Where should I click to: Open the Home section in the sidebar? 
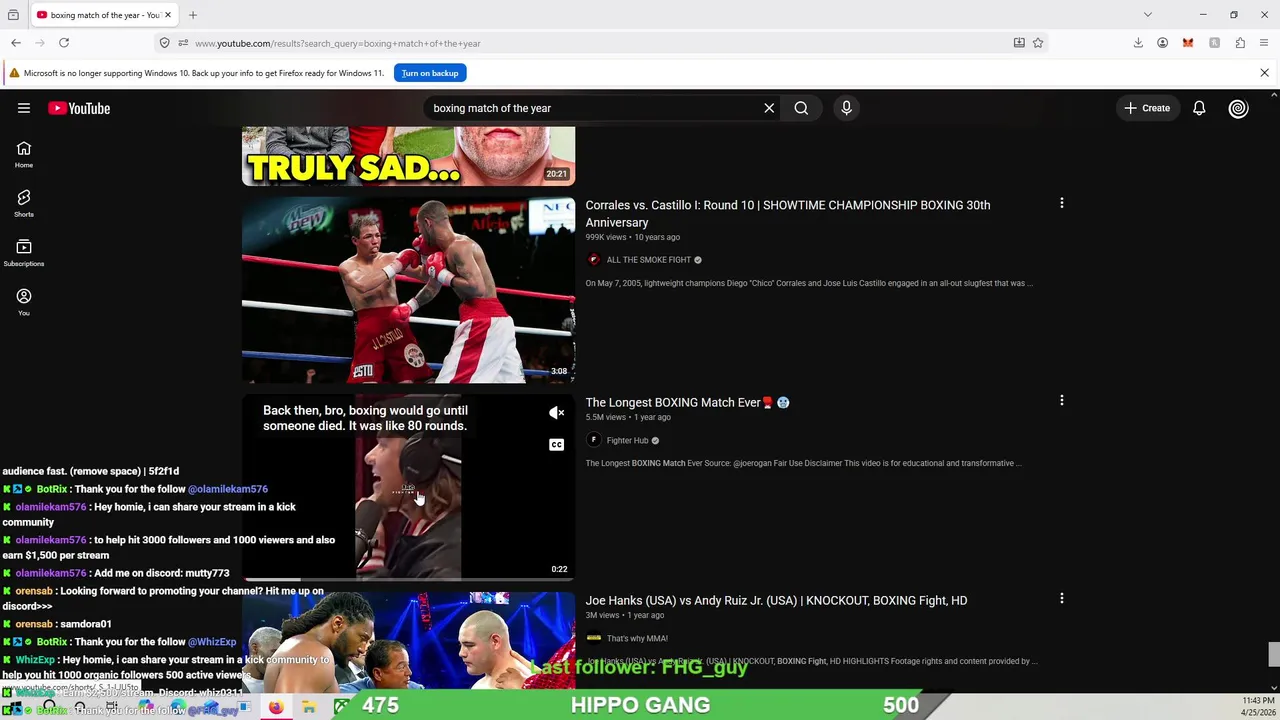24,155
